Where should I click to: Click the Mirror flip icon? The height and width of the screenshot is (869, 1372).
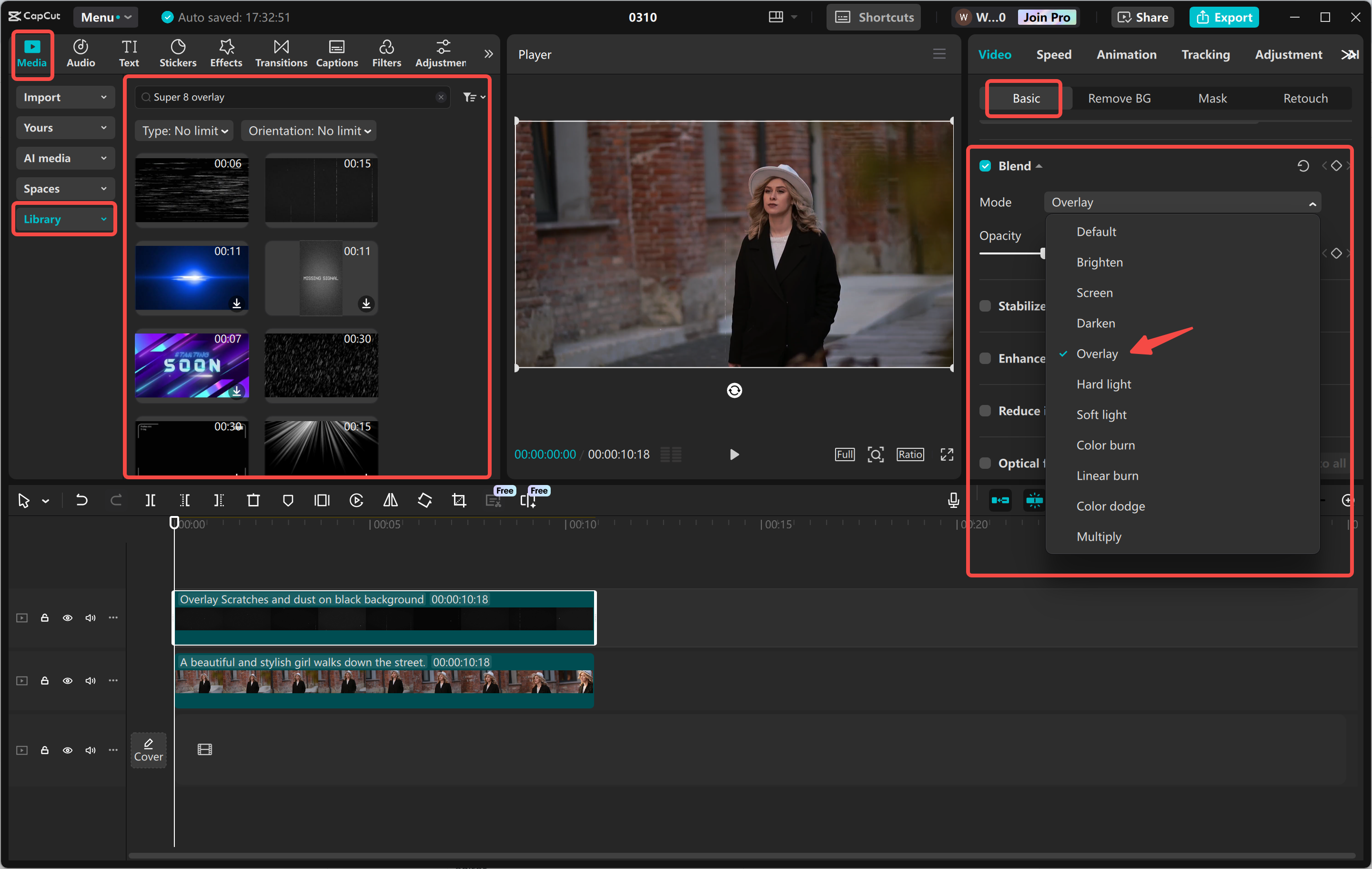[390, 500]
